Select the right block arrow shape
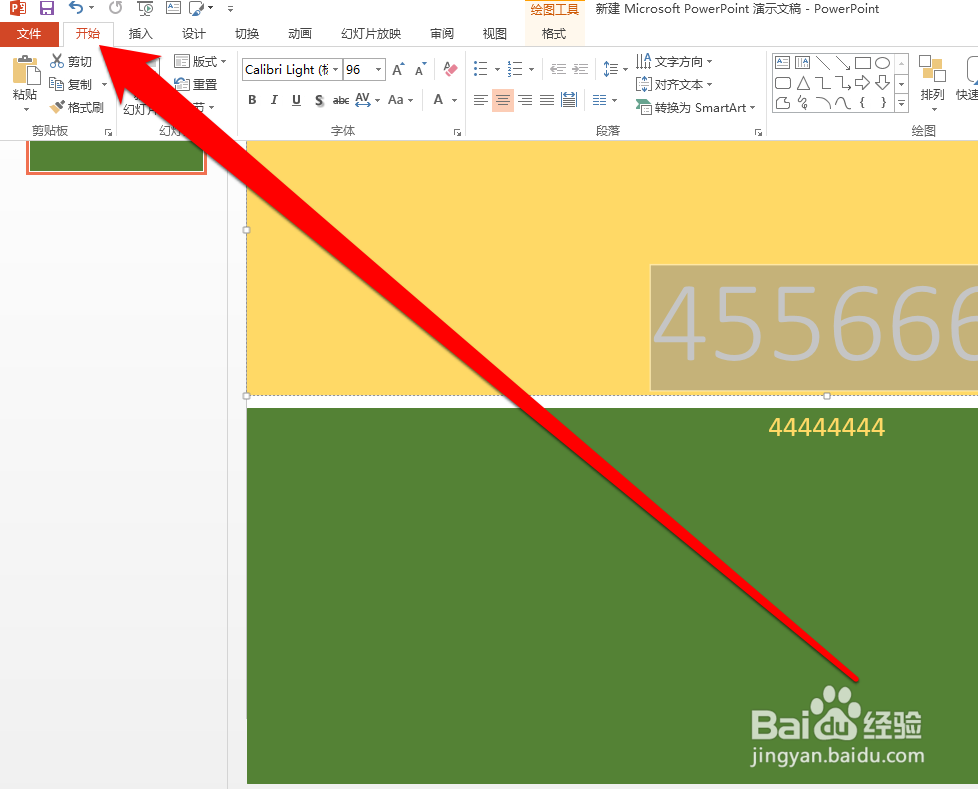The image size is (978, 789). pos(863,82)
